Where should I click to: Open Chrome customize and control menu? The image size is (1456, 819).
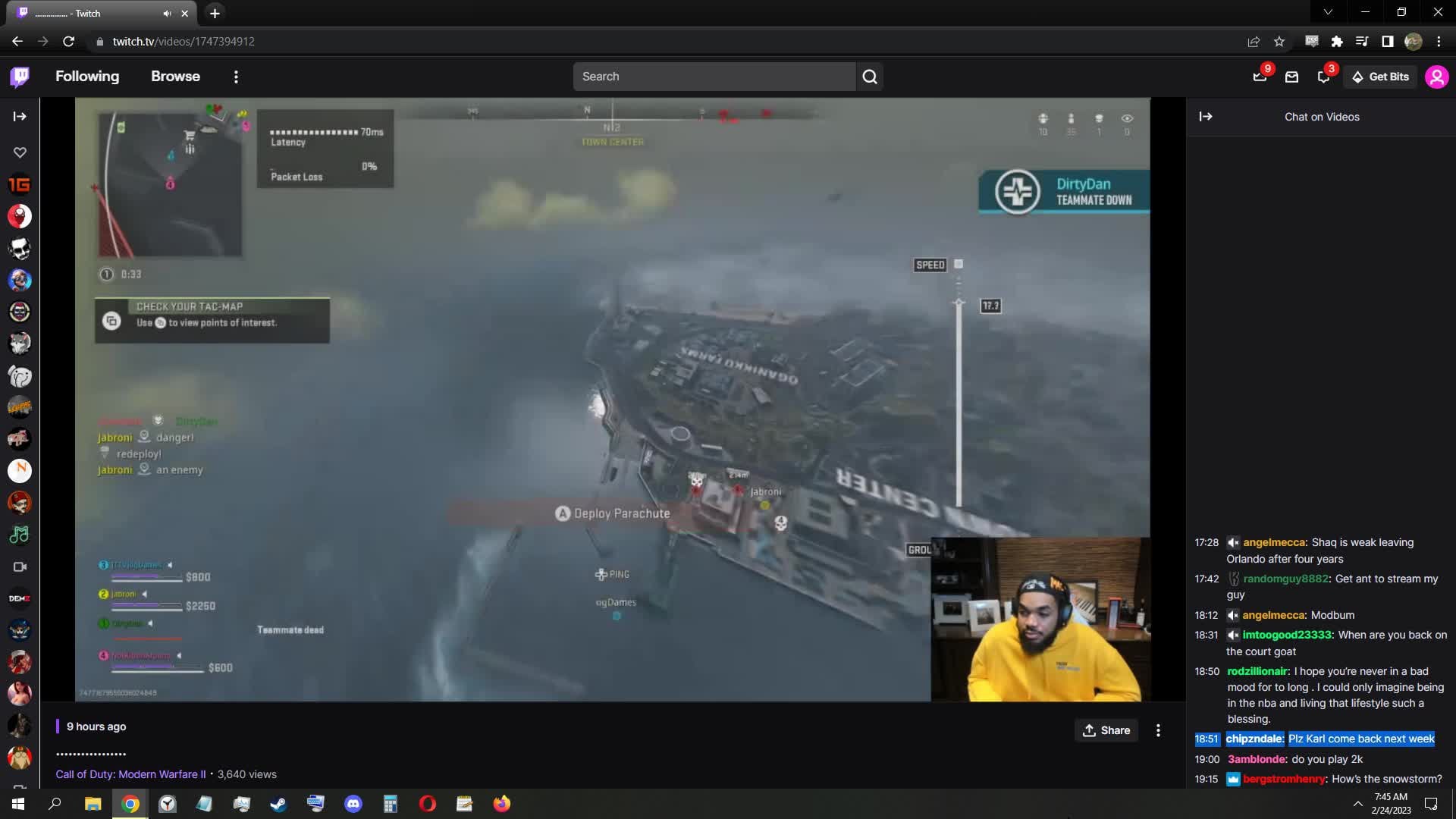[x=1439, y=42]
